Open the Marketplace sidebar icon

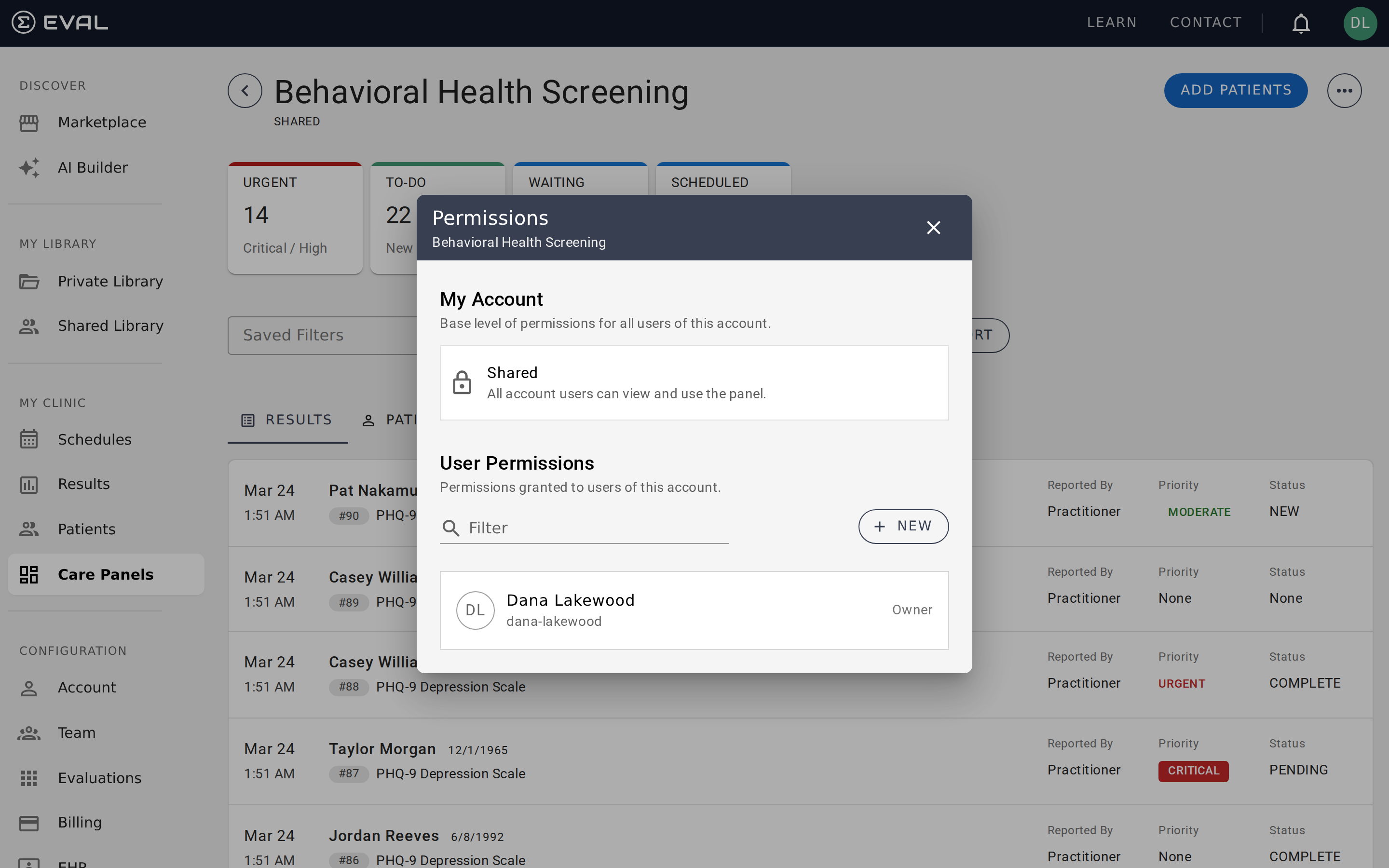30,122
